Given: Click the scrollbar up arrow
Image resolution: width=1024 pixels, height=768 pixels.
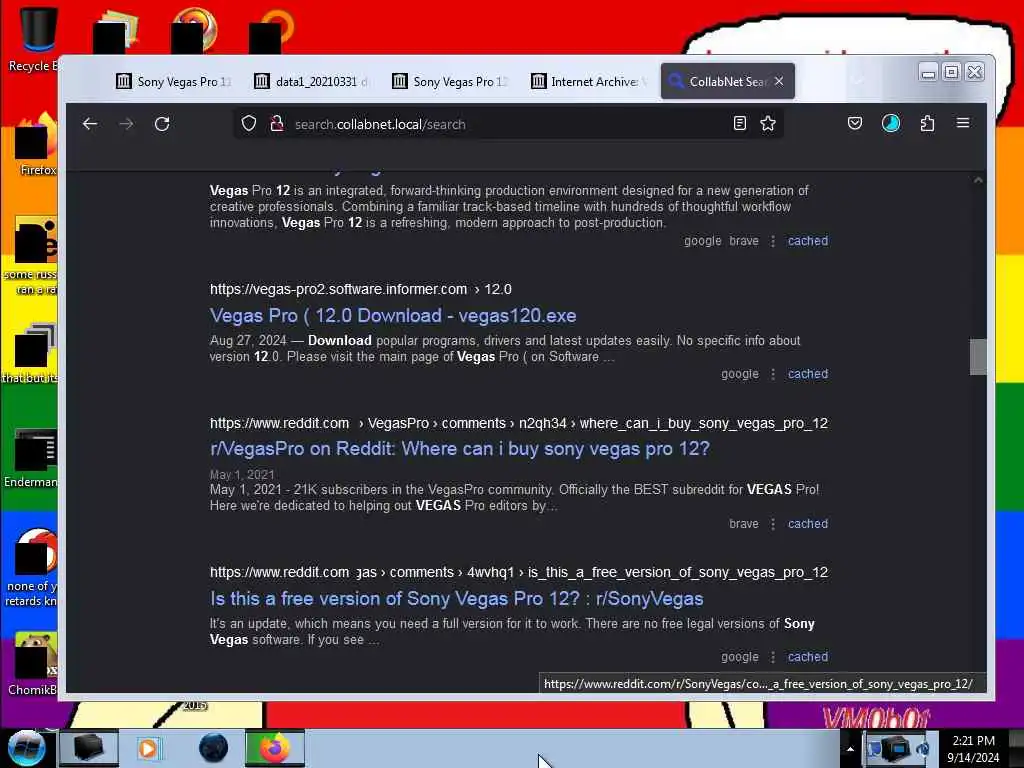Looking at the screenshot, I should point(978,180).
